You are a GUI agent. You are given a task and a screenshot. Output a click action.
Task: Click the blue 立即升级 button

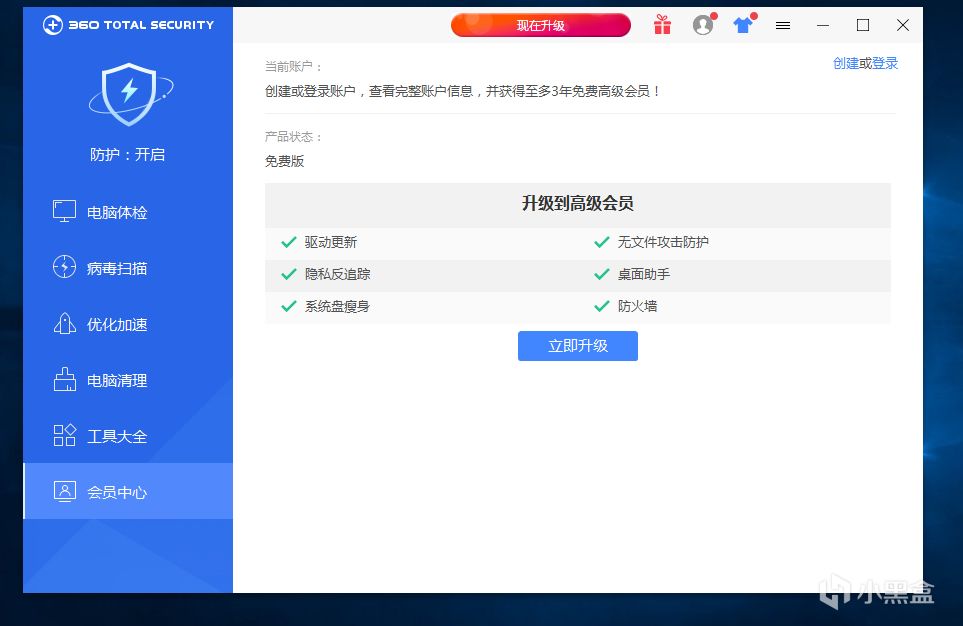click(578, 346)
